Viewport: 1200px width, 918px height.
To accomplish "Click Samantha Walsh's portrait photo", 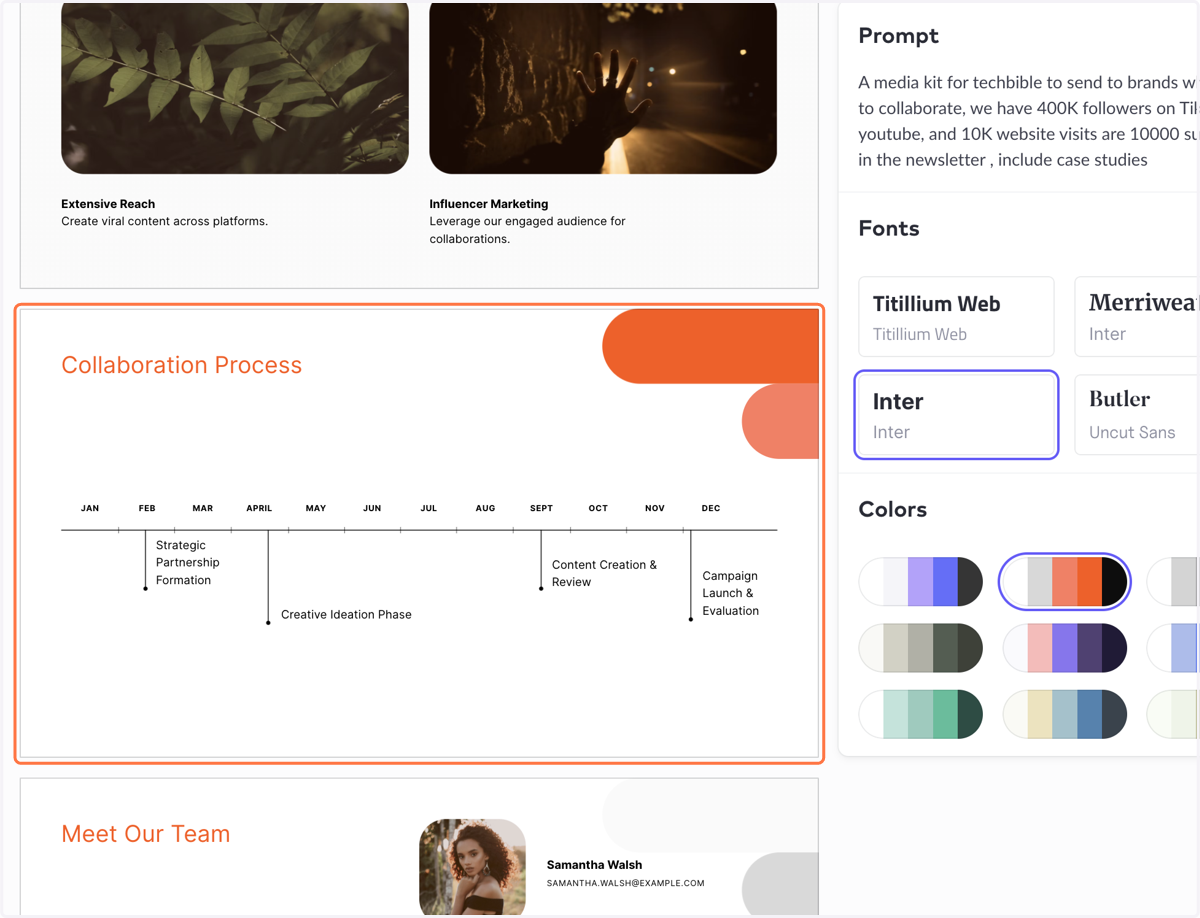I will [472, 866].
